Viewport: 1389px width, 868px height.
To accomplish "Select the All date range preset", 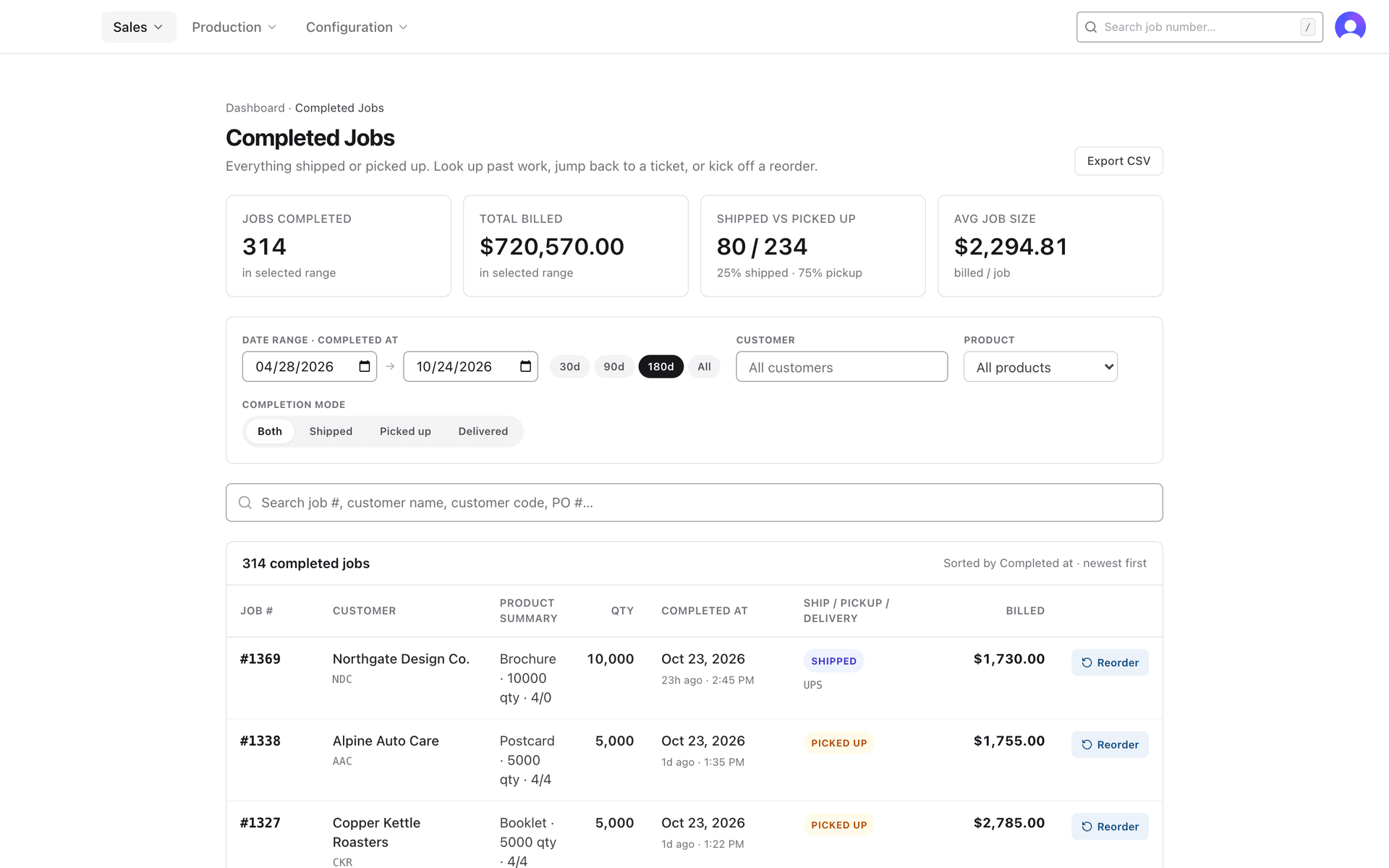I will tap(704, 367).
